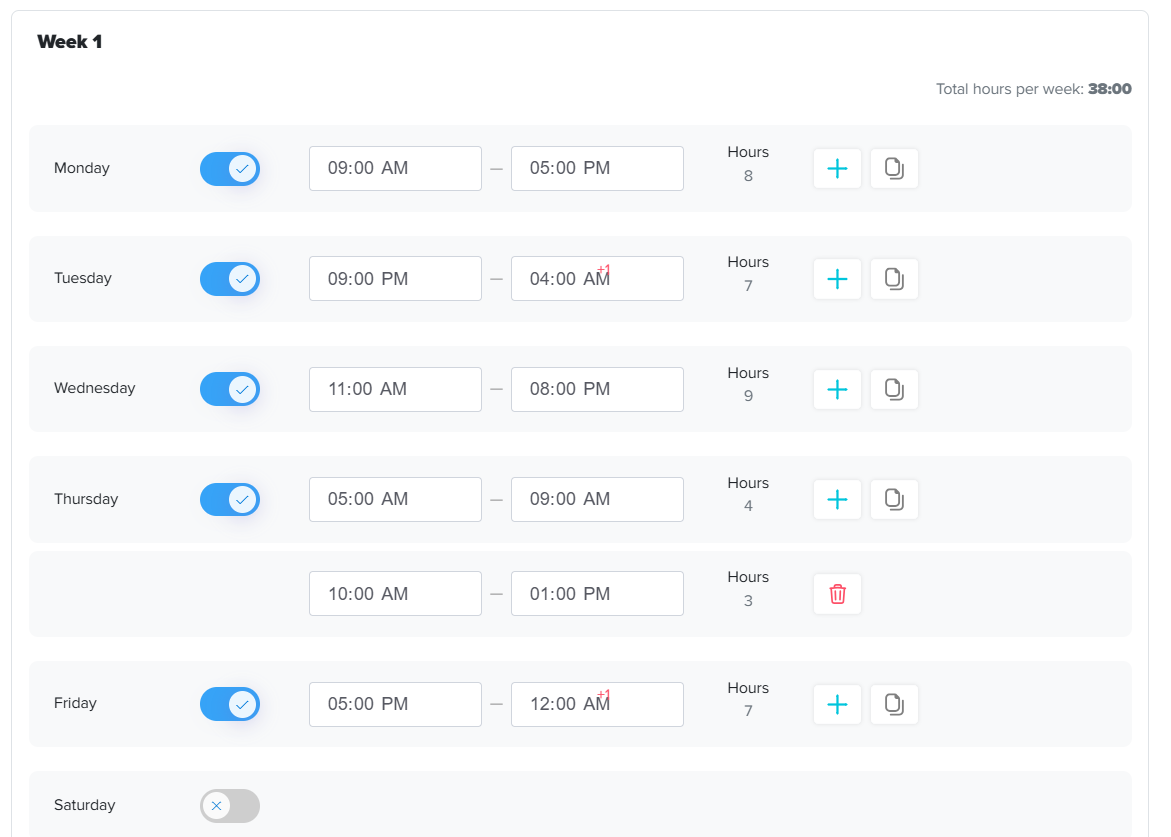Screen dimensions: 1171x837
Task: Turn off the Wednesday toggle
Action: [230, 389]
